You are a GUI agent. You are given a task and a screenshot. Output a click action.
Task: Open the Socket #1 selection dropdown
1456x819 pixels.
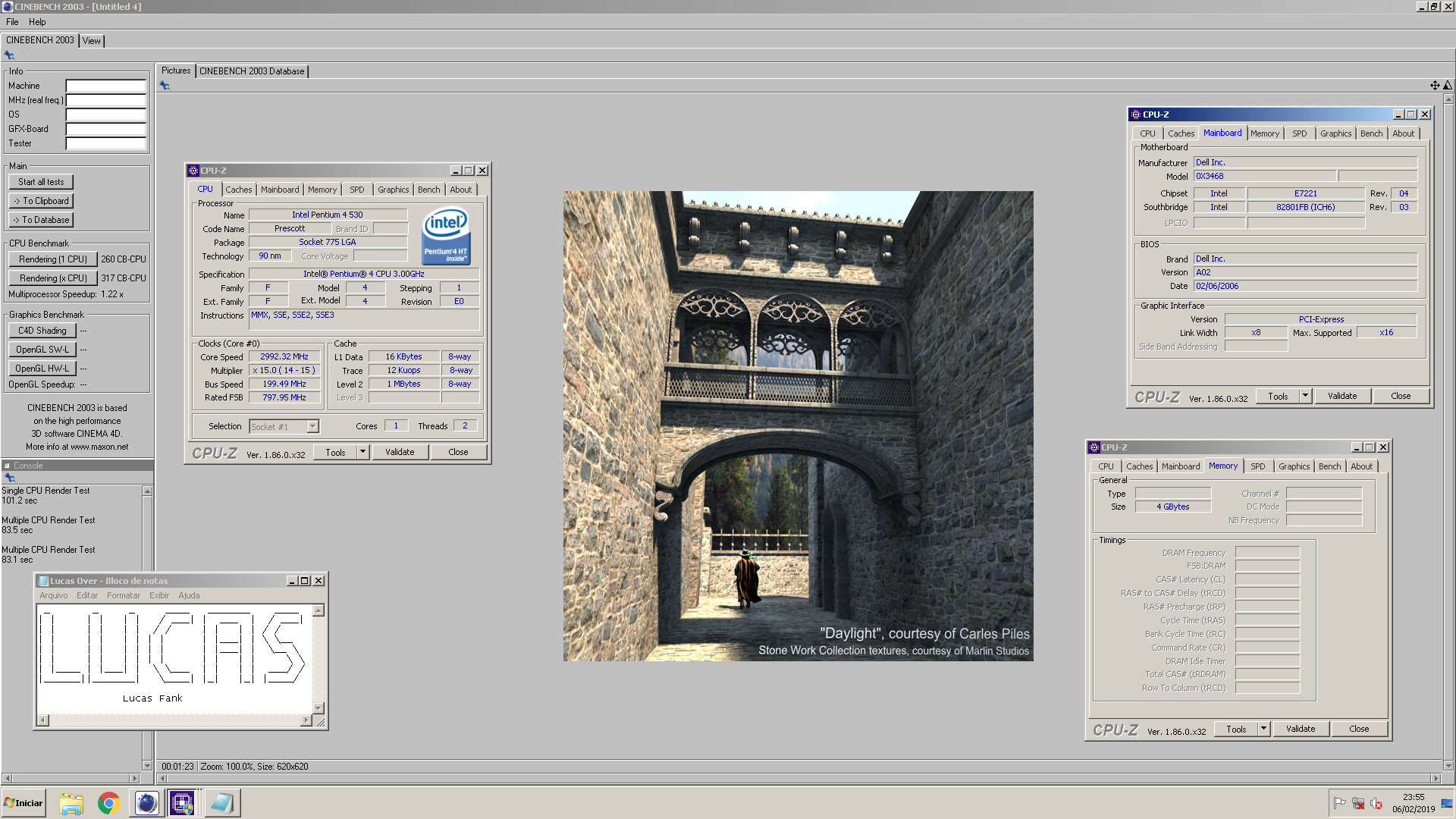pyautogui.click(x=312, y=427)
